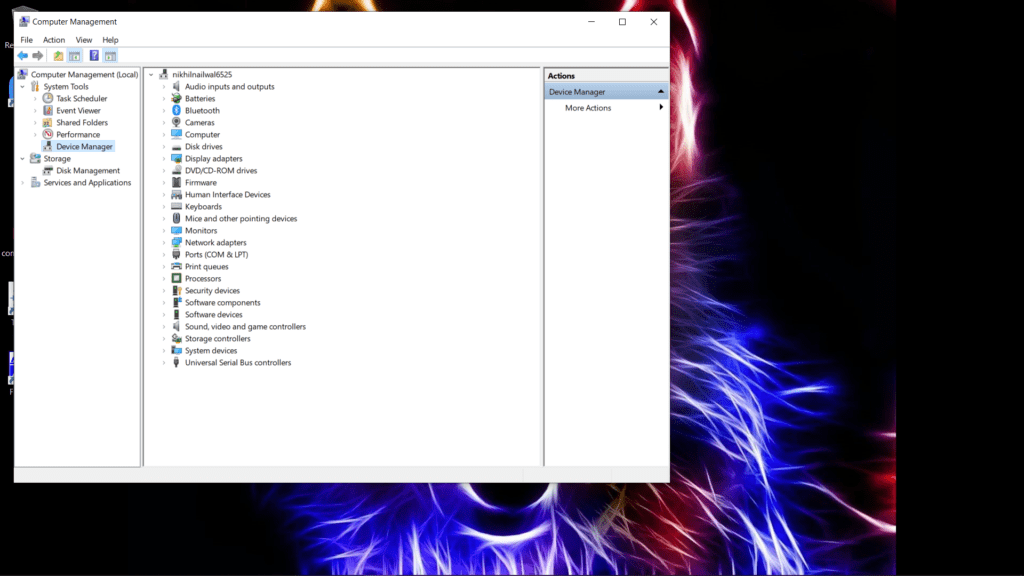Screen dimensions: 1024x576
Task: Click the Monitors icon
Action: point(176,231)
